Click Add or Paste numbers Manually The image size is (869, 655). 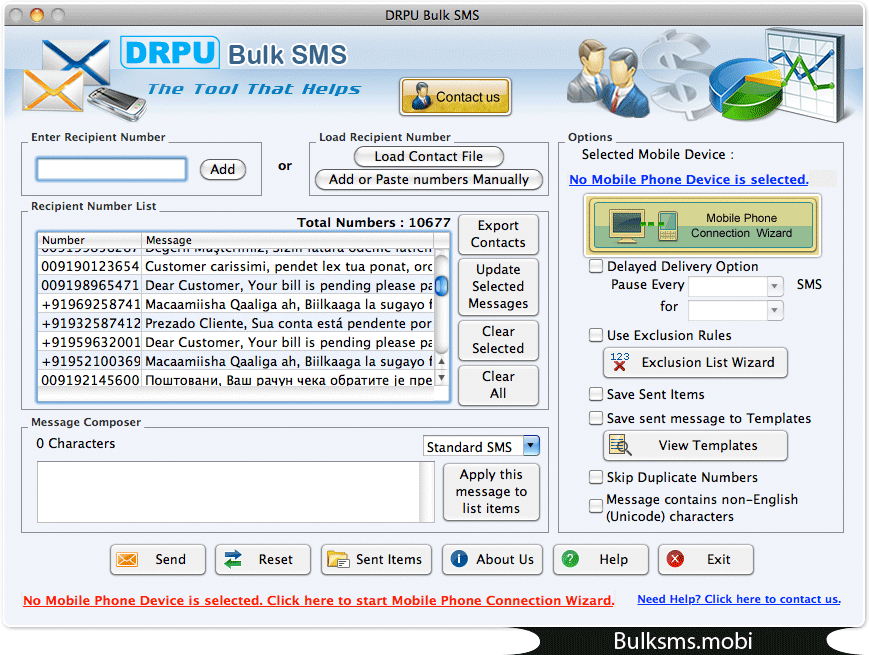click(428, 180)
